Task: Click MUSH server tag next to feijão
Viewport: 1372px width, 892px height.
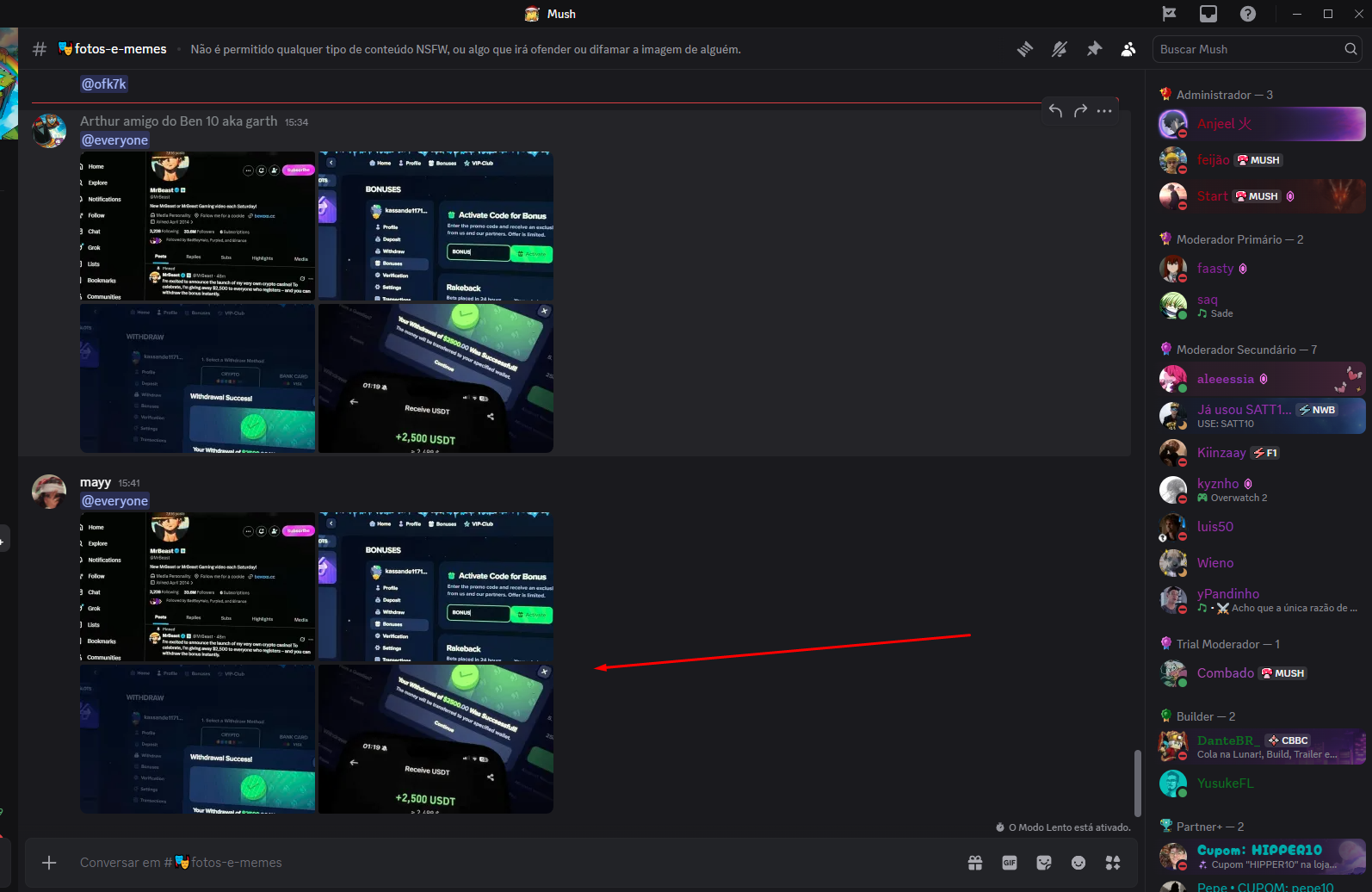Action: [x=1259, y=160]
